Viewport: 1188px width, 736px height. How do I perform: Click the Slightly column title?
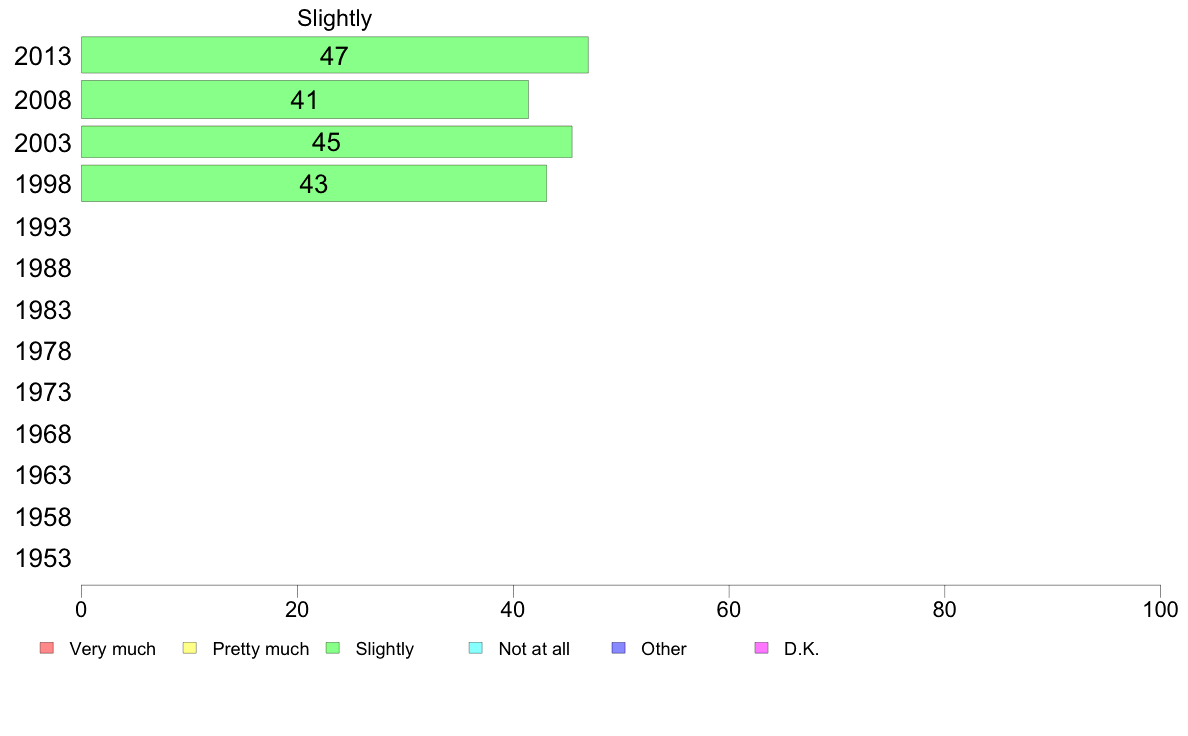click(x=334, y=18)
